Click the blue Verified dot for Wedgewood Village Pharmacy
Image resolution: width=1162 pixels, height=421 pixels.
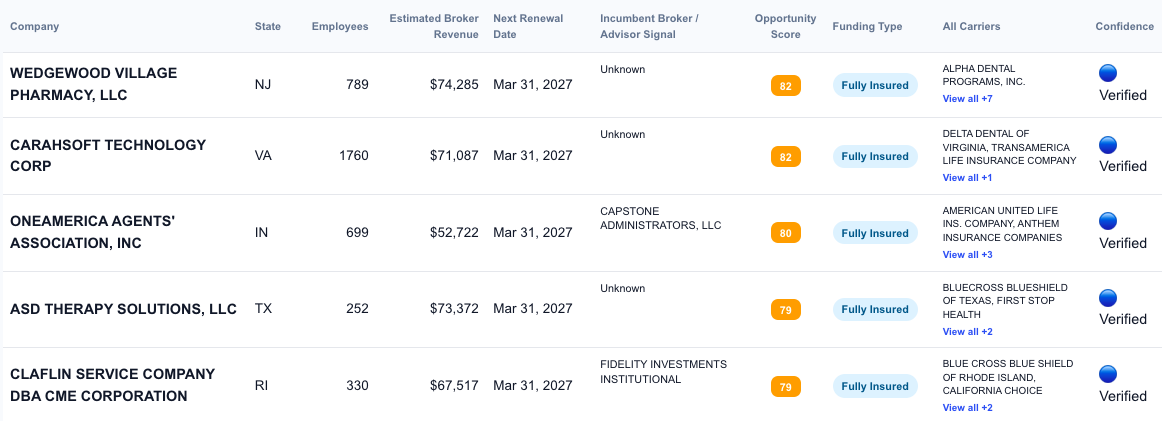[1108, 73]
